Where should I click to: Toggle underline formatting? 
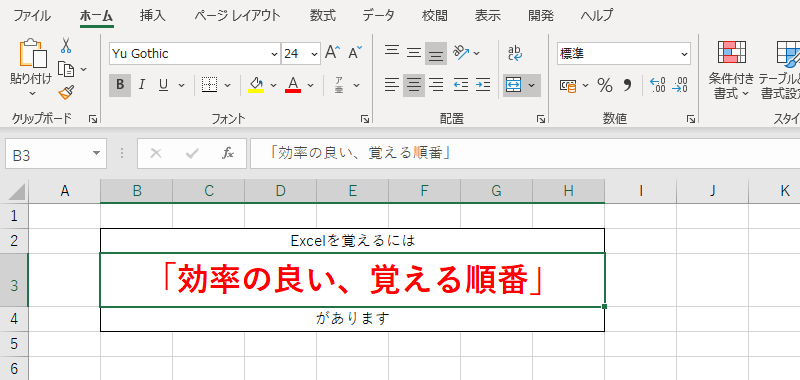(163, 85)
